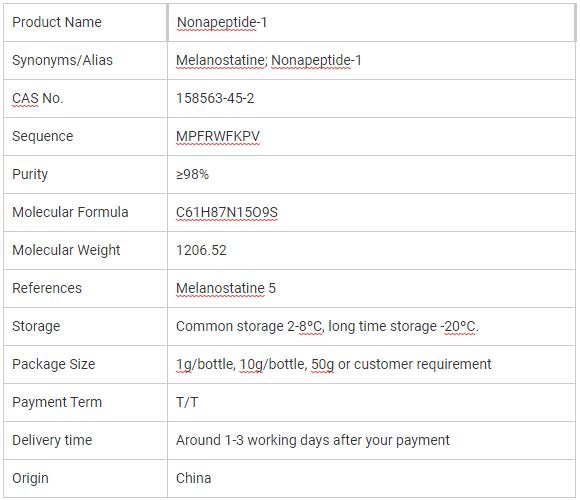Click the T/T payment term value
This screenshot has height=500, width=580.
click(187, 402)
